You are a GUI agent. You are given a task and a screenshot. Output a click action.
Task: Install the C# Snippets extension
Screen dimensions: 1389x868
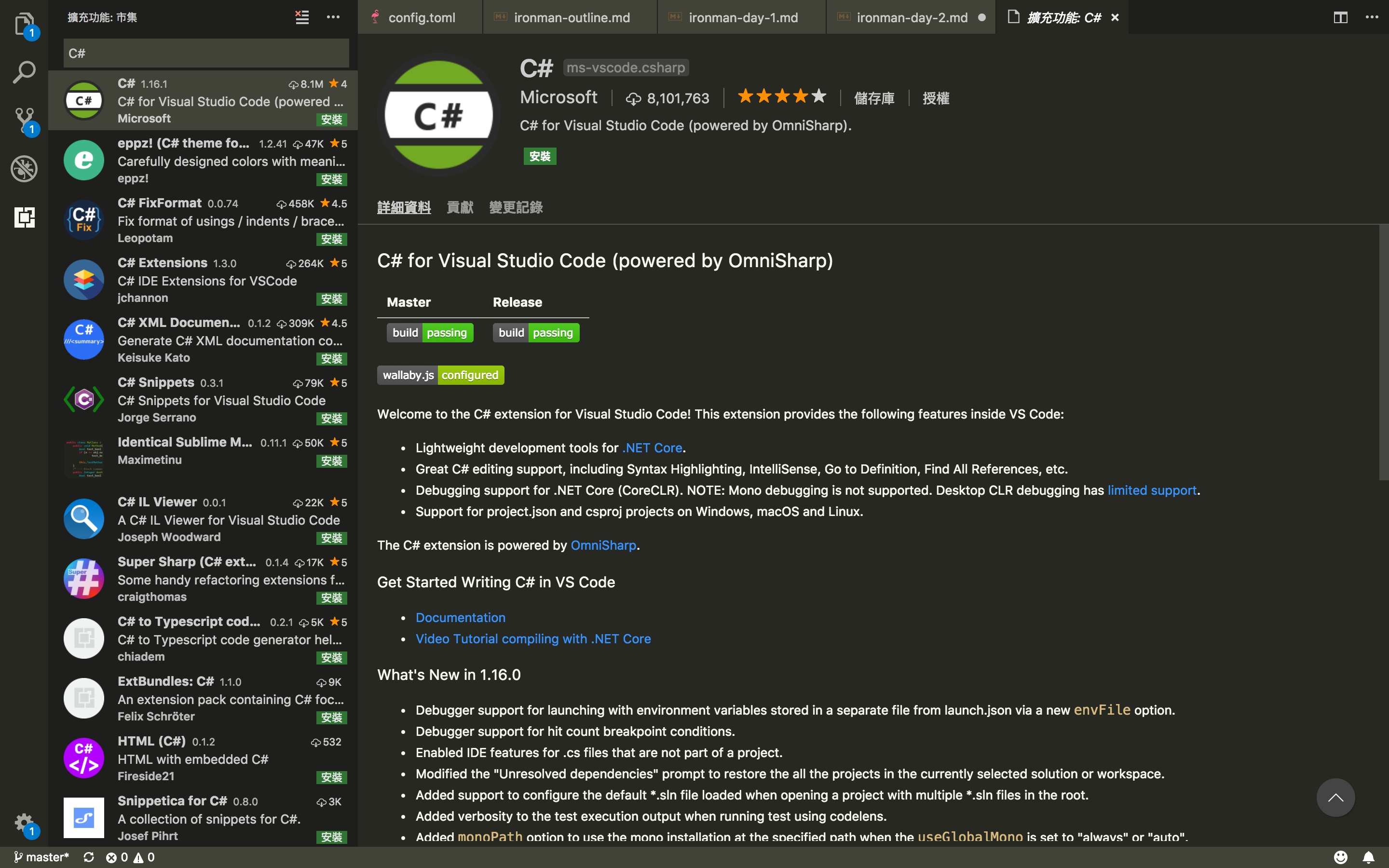coord(331,419)
